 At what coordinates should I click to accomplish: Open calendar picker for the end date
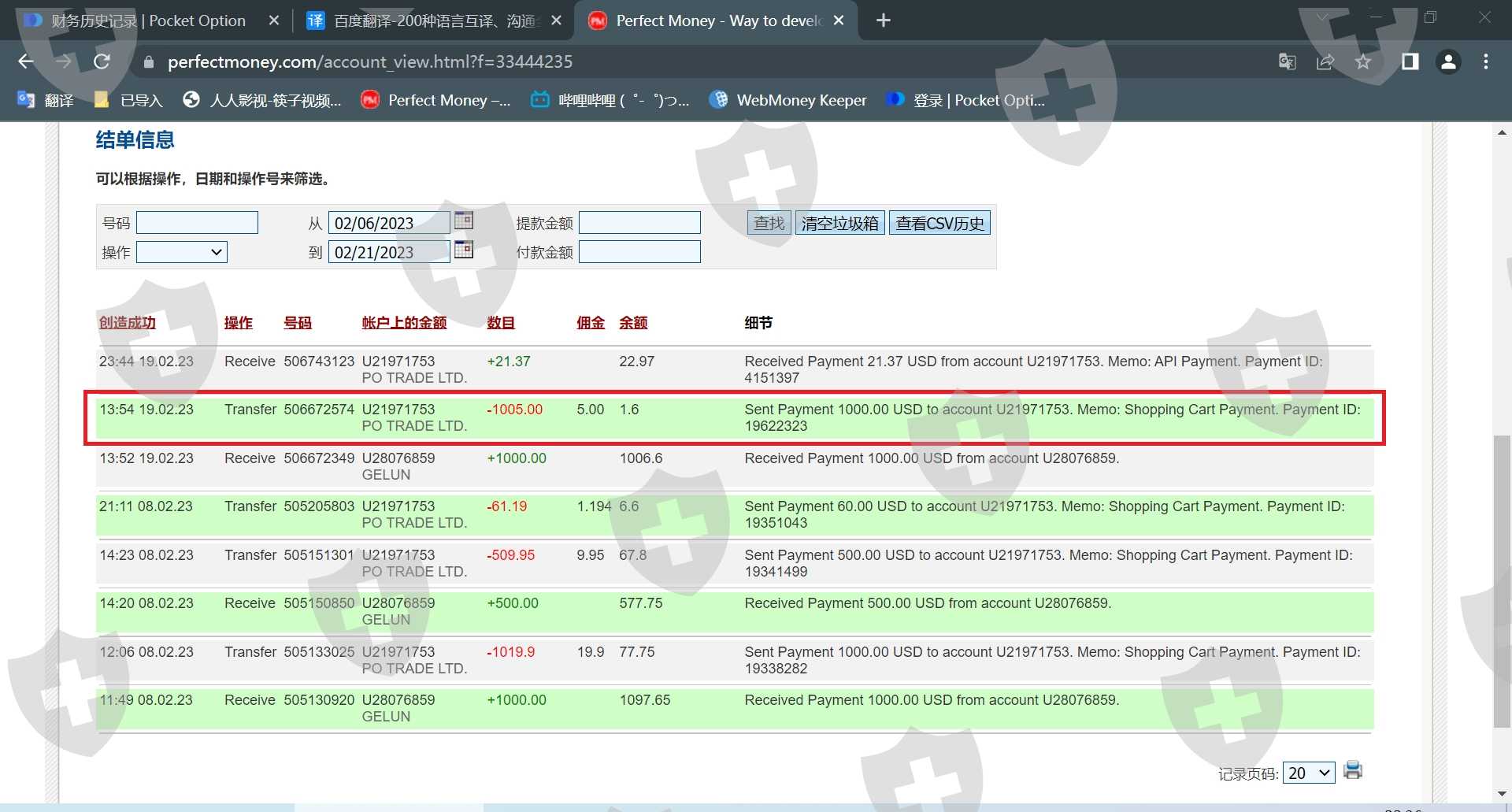tap(464, 250)
